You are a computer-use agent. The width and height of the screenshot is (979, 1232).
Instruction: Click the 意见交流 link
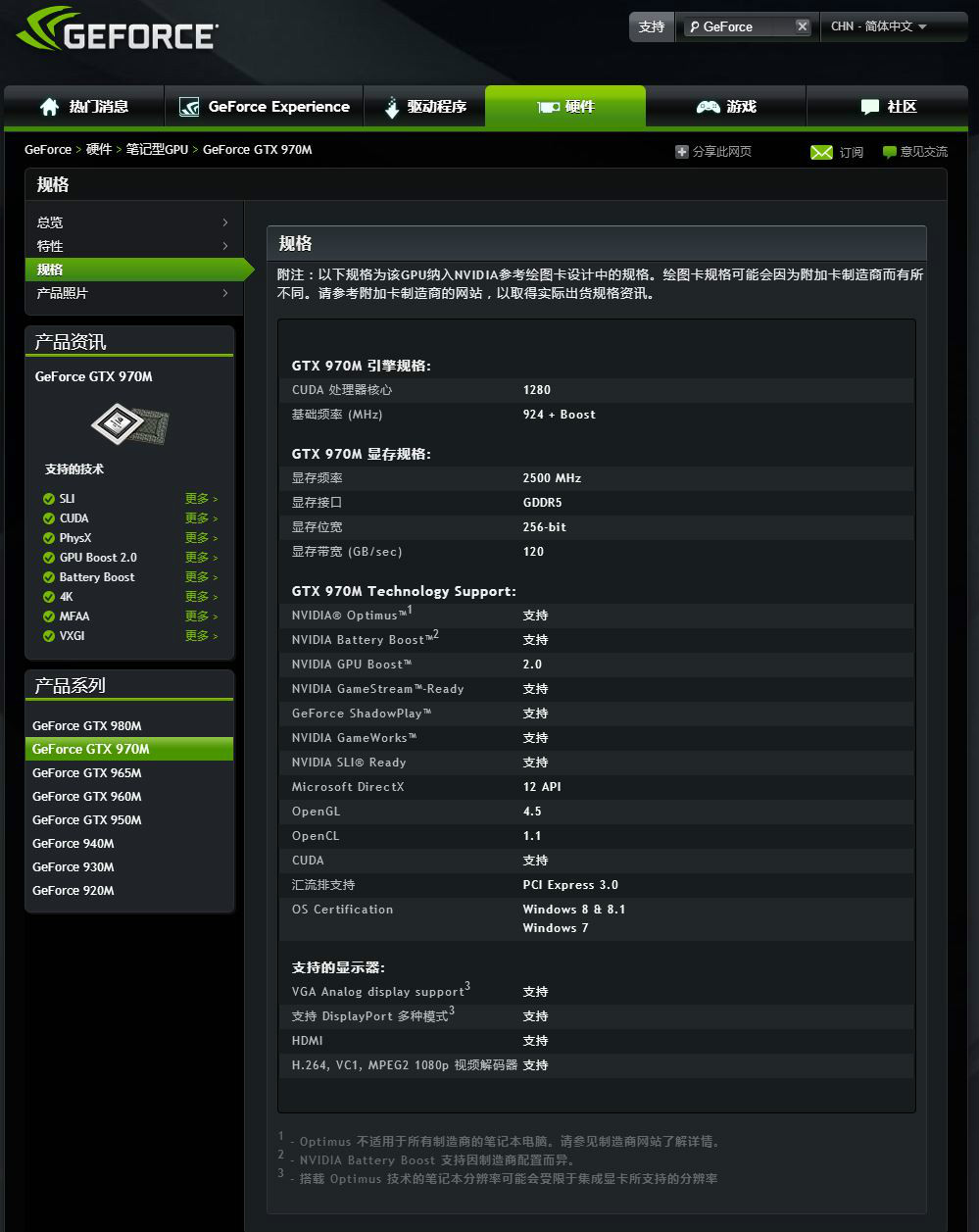(924, 152)
